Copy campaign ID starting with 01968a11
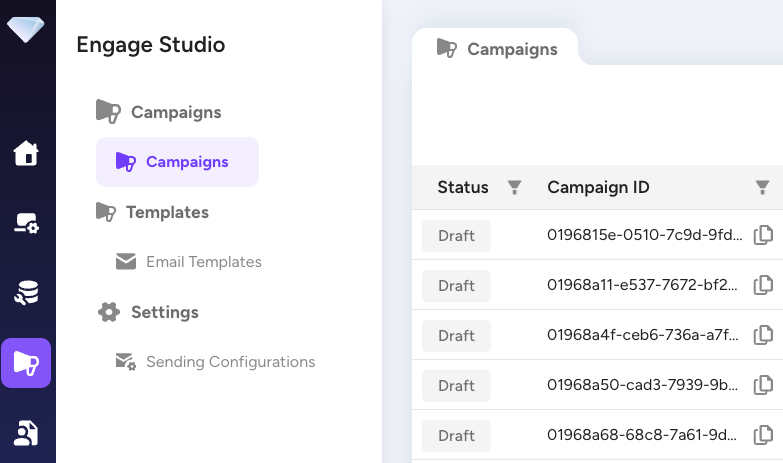 click(x=763, y=285)
